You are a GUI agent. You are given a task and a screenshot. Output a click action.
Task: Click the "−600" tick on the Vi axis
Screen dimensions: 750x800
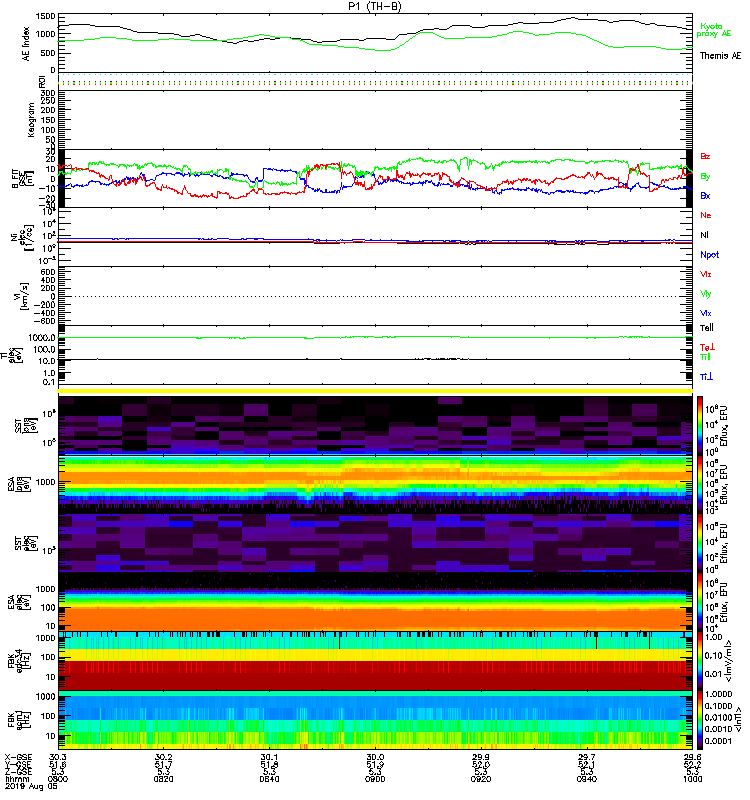(44, 321)
